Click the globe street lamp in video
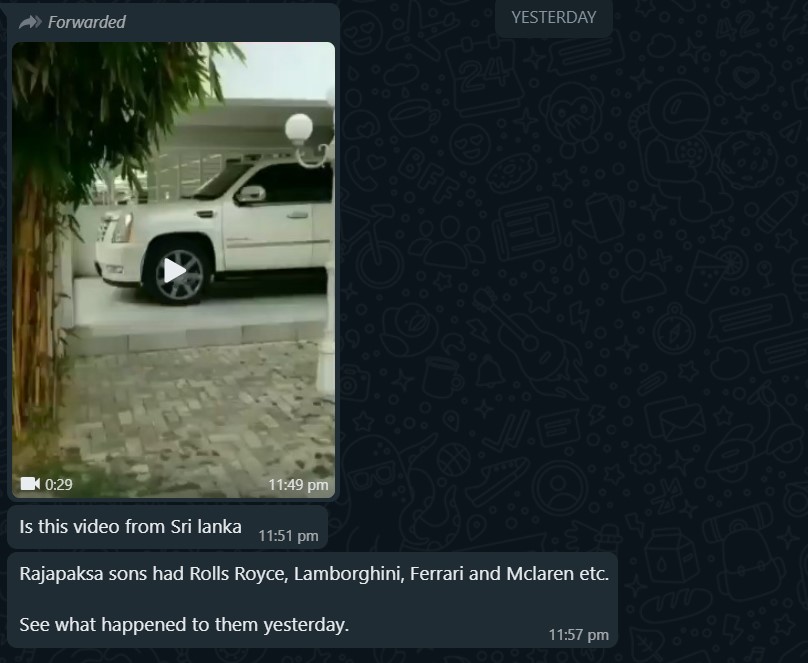Screen dimensions: 808x663 [x=299, y=129]
